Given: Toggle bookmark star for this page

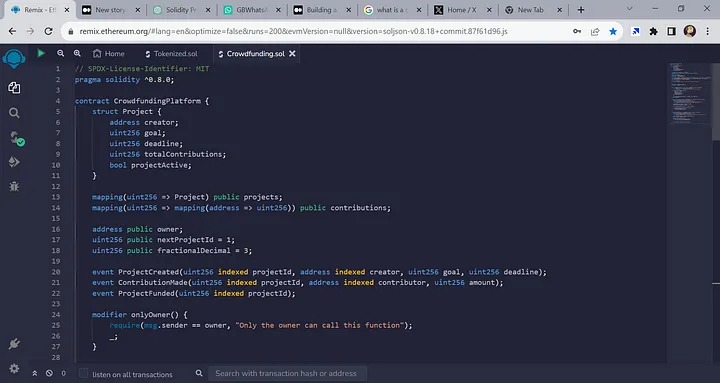Looking at the screenshot, I should click(x=613, y=31).
